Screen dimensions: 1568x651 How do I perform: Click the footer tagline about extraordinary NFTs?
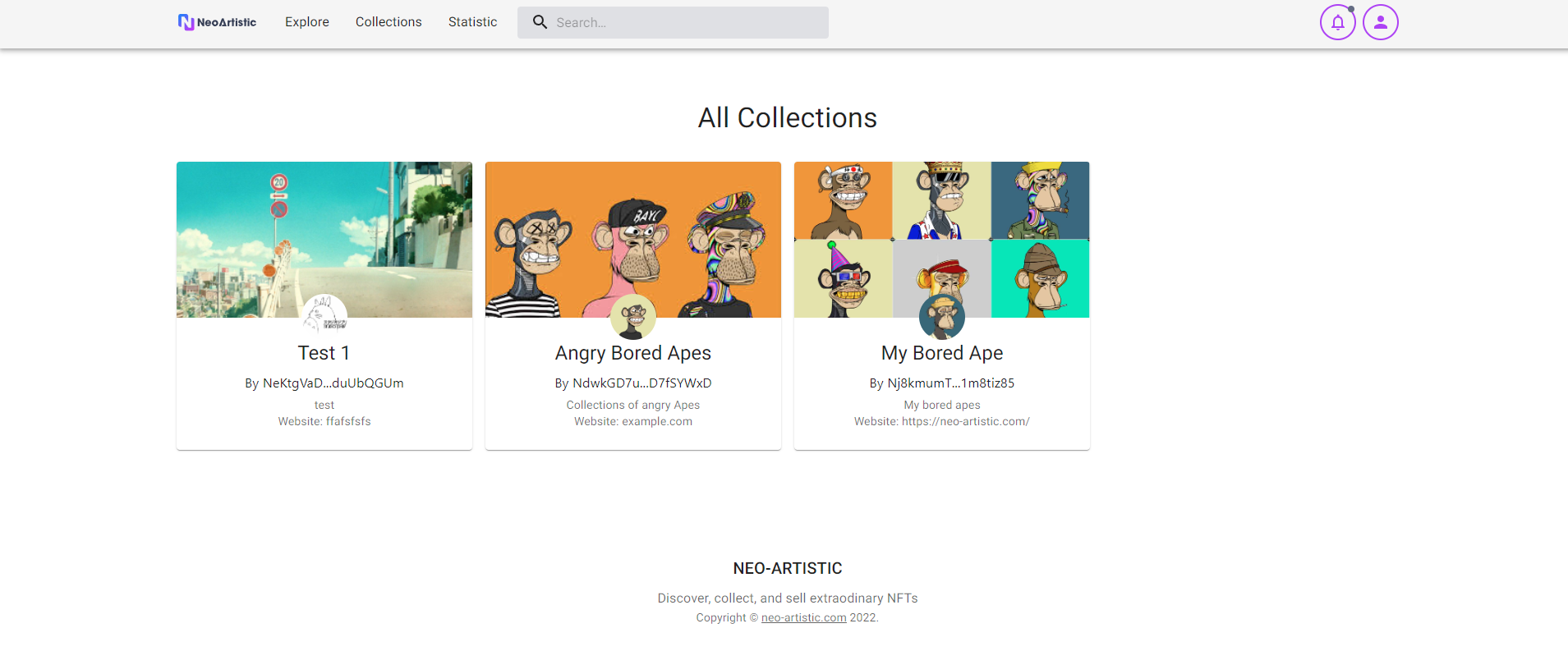coord(788,598)
